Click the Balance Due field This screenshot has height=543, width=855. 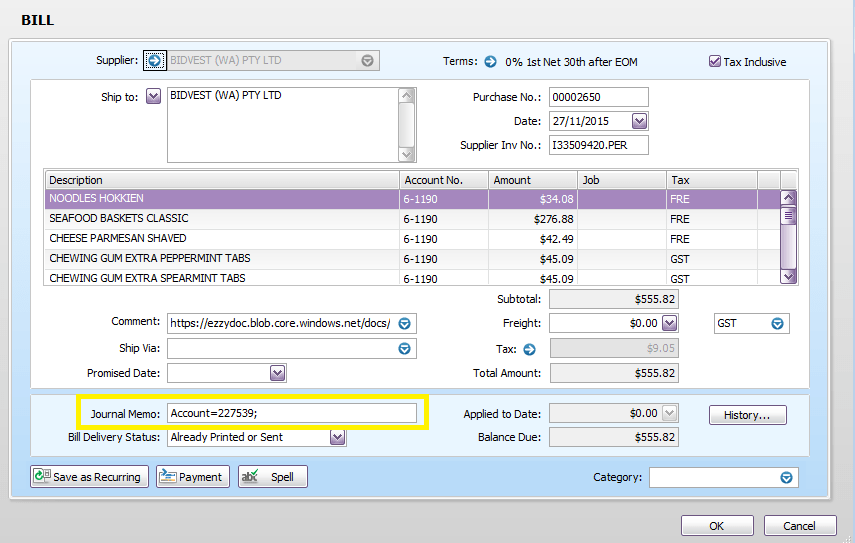click(614, 437)
